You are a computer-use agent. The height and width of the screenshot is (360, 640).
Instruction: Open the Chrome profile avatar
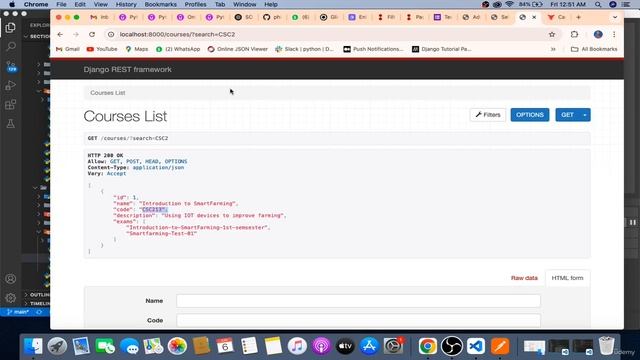(x=598, y=34)
